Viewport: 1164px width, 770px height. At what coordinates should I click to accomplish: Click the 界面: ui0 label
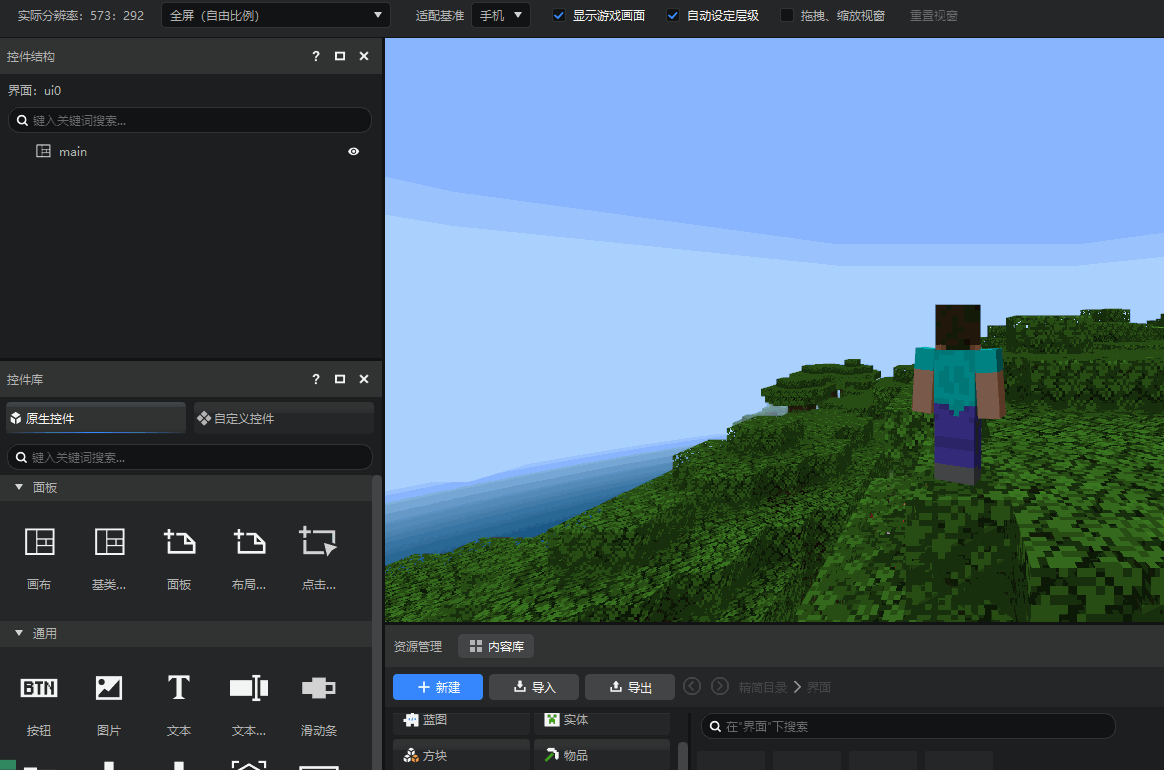point(34,91)
